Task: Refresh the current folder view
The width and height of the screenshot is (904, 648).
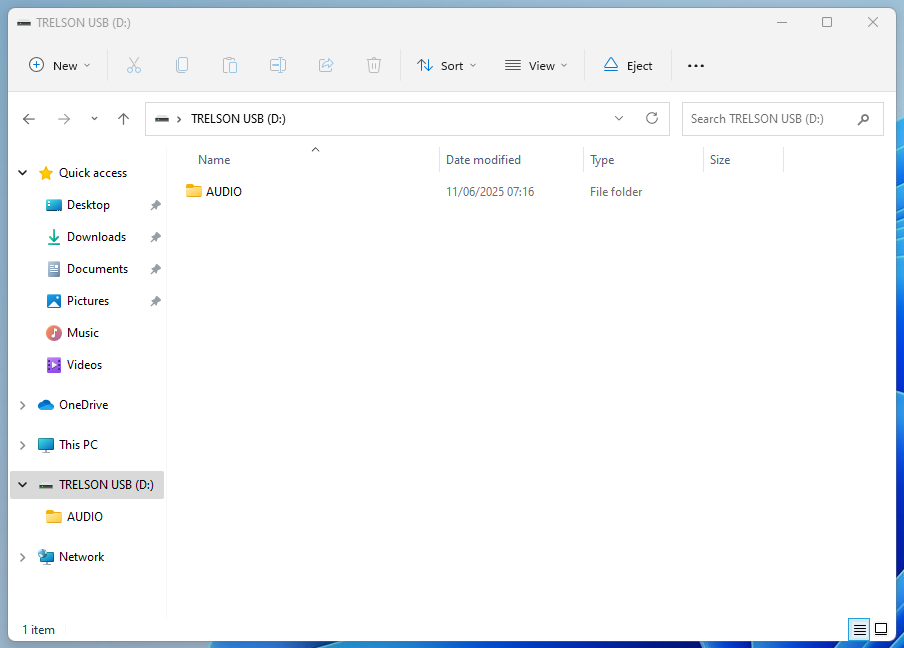Action: coord(652,119)
